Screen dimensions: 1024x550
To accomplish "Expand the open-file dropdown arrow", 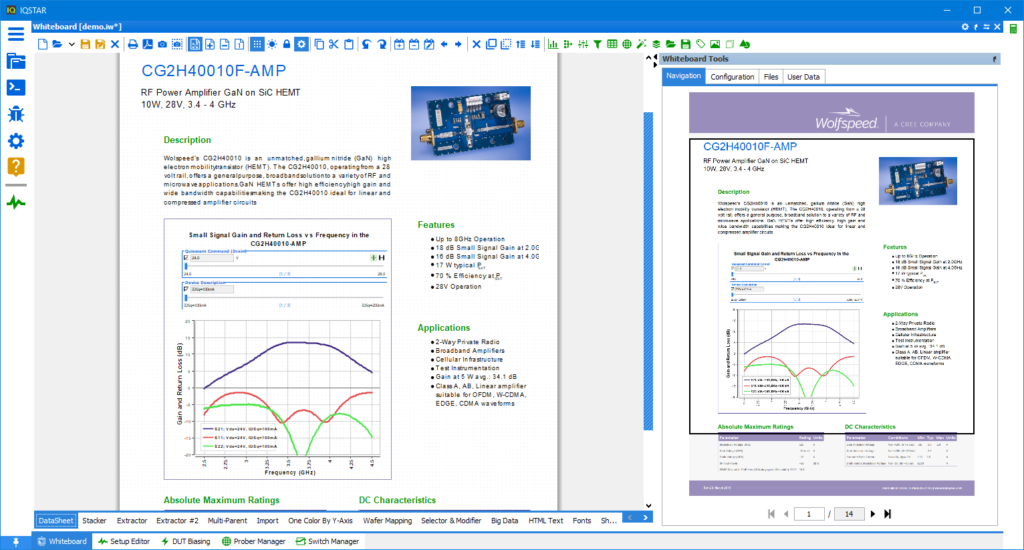I will [71, 44].
